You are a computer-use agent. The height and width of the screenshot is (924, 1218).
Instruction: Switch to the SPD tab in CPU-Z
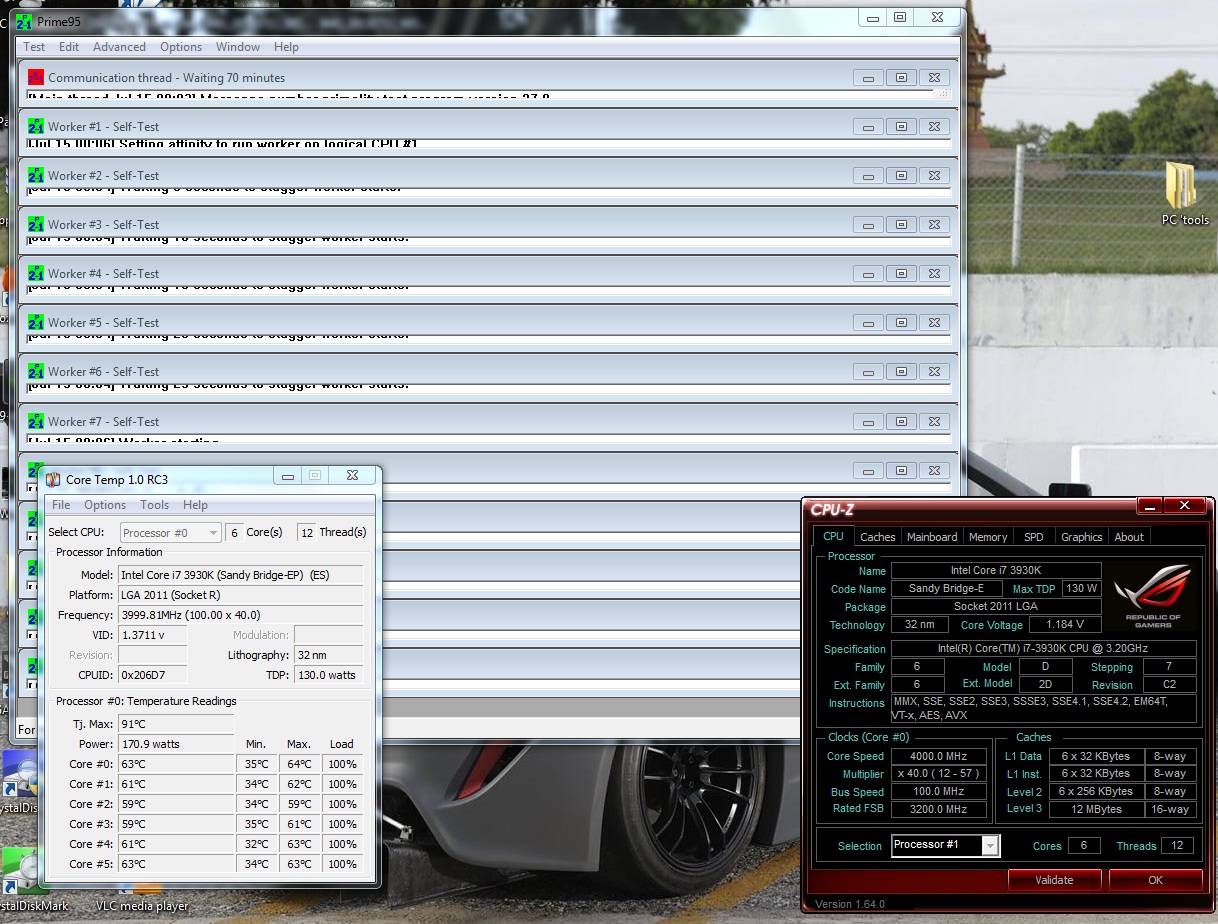click(x=1034, y=537)
